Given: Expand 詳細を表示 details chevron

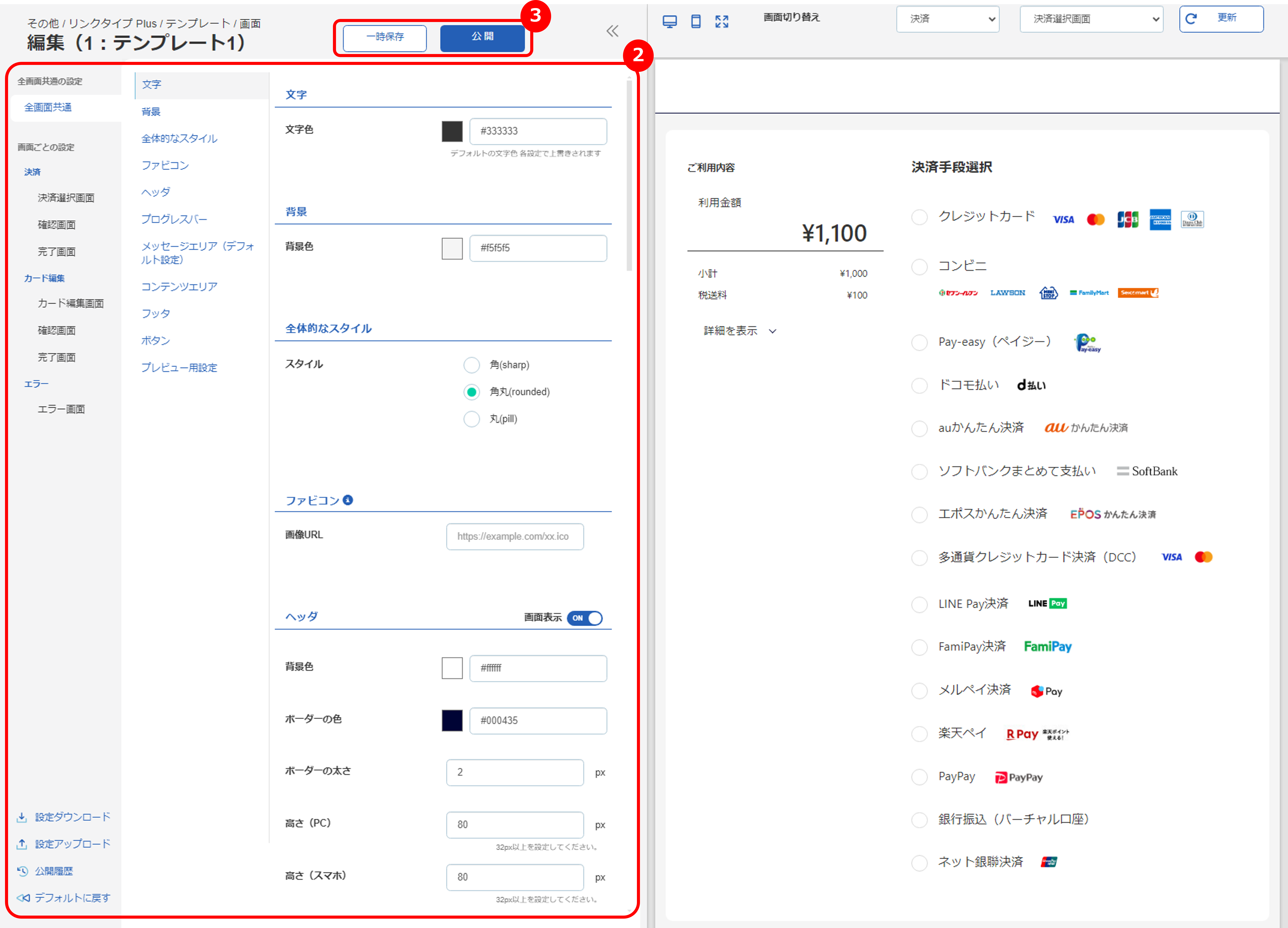Looking at the screenshot, I should click(x=772, y=331).
